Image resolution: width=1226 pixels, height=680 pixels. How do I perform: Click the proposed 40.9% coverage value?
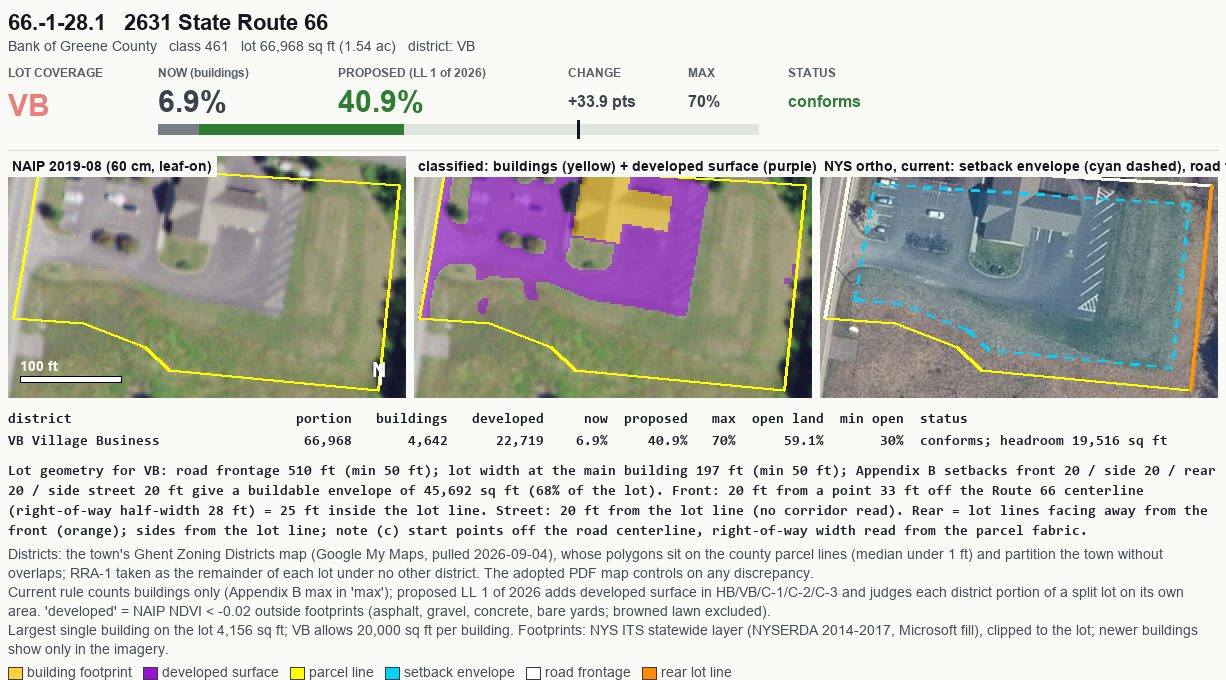click(380, 102)
